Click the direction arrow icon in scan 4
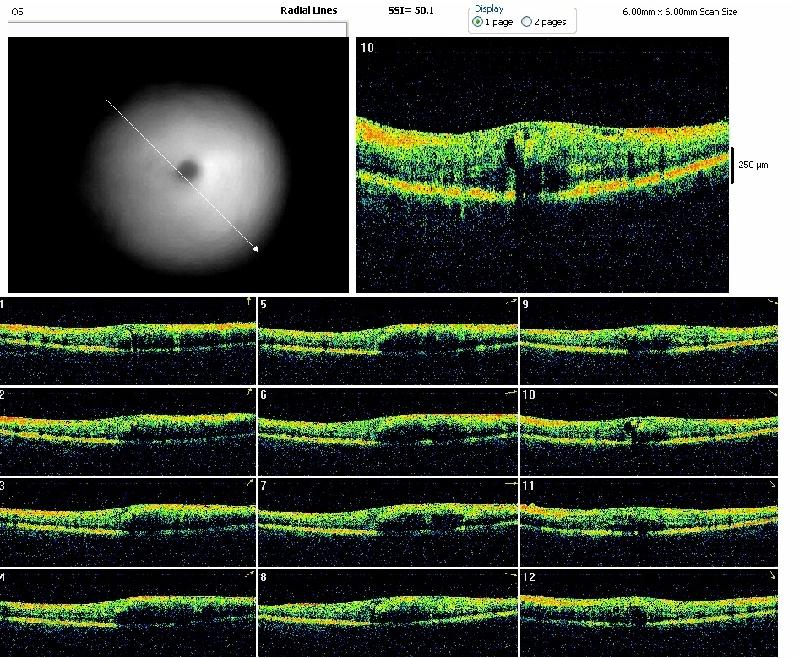799x658 pixels. tap(247, 575)
